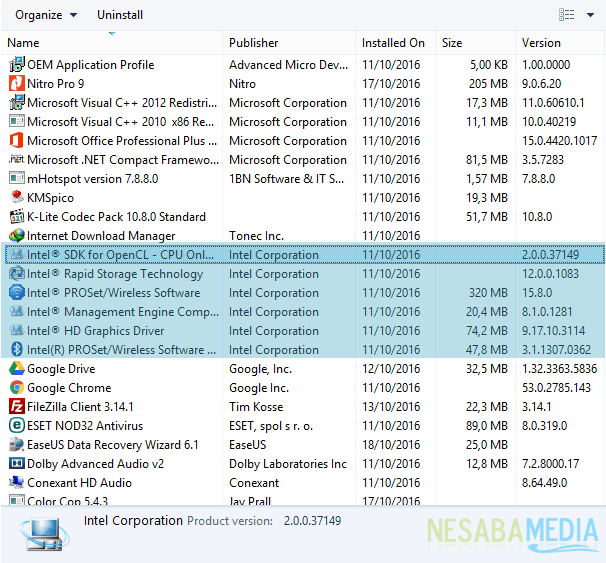Click the 'ESET NOD32 Antivirus' name
Screen dimensions: 606x563
click(85, 425)
